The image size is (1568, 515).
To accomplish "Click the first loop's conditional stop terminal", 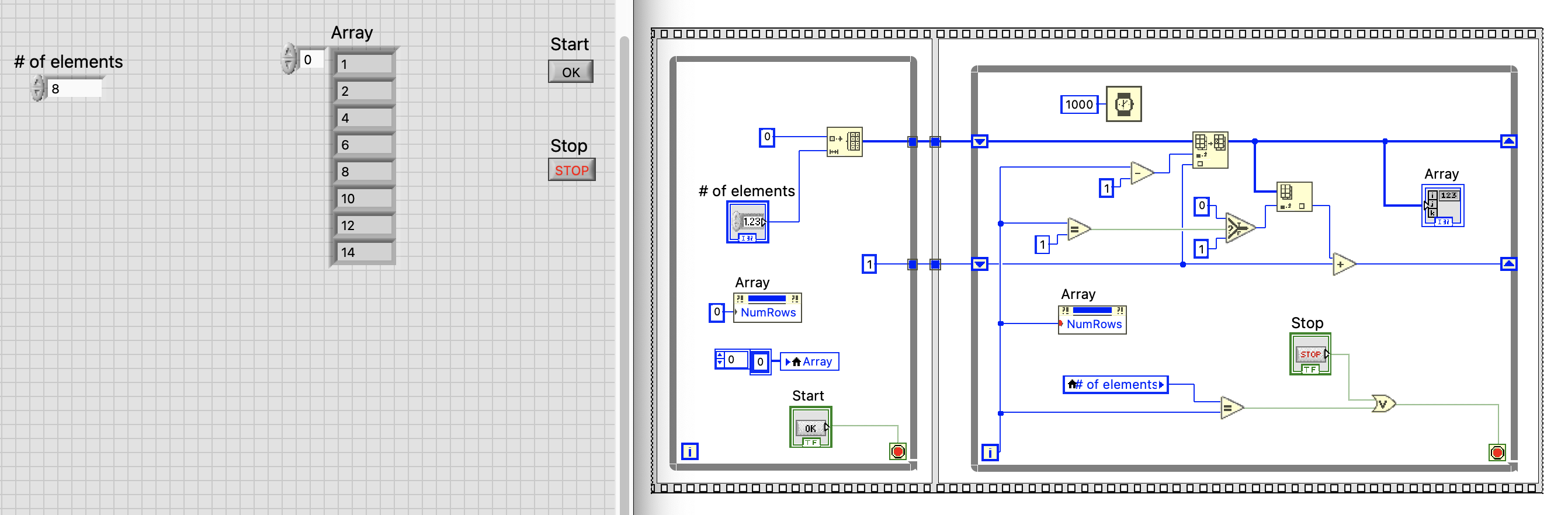I will point(898,452).
